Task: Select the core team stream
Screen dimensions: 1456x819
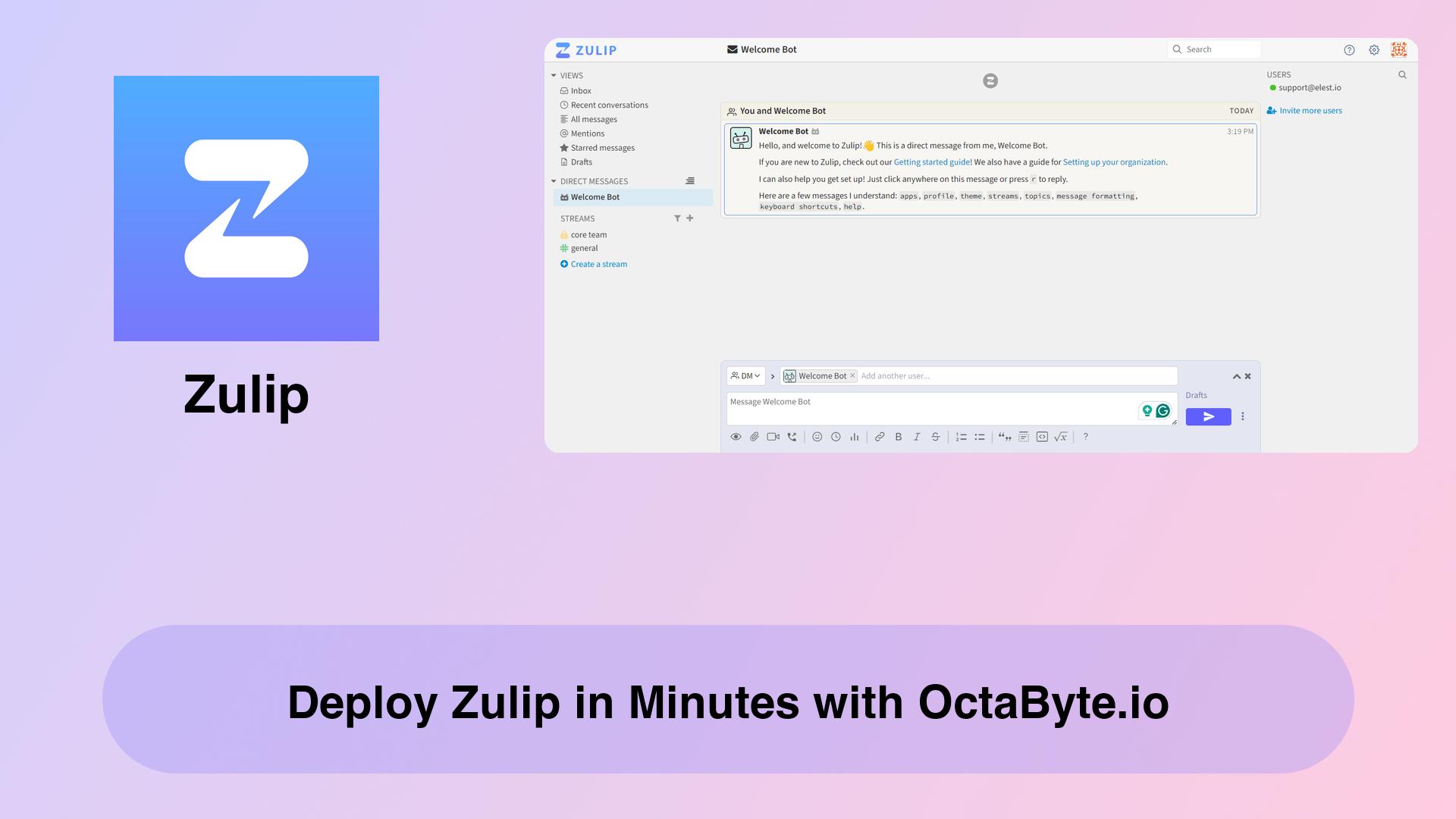Action: click(588, 234)
